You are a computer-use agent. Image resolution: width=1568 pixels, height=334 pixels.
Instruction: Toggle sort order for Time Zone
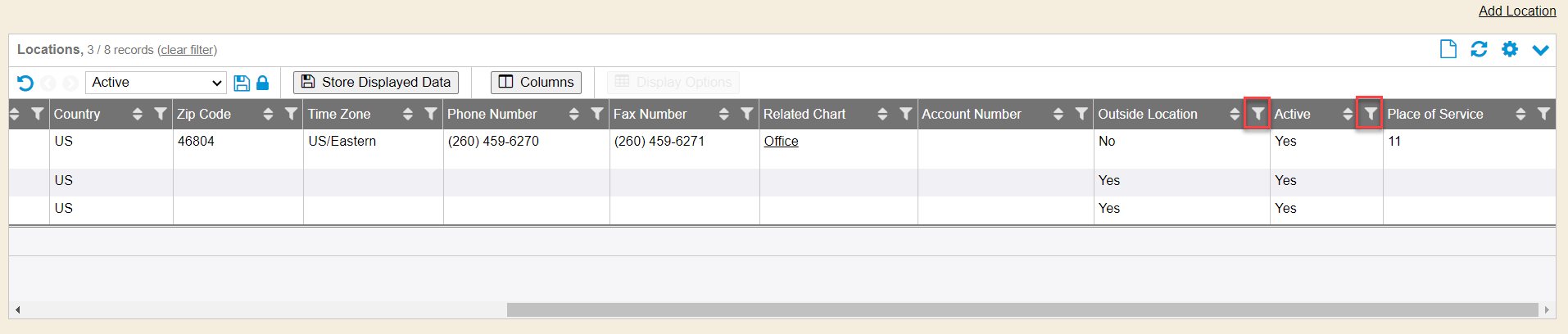(408, 114)
